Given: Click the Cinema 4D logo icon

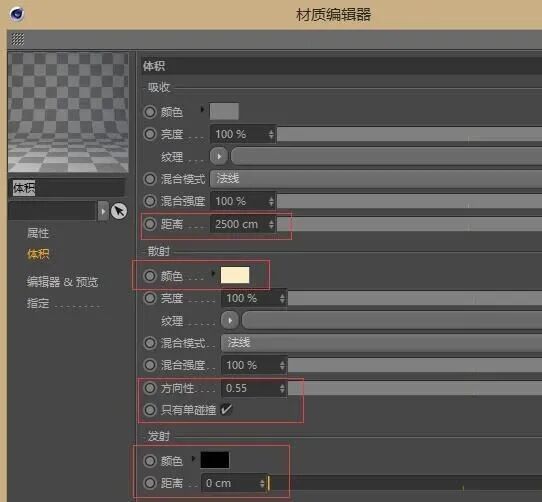Looking at the screenshot, I should 17,14.
